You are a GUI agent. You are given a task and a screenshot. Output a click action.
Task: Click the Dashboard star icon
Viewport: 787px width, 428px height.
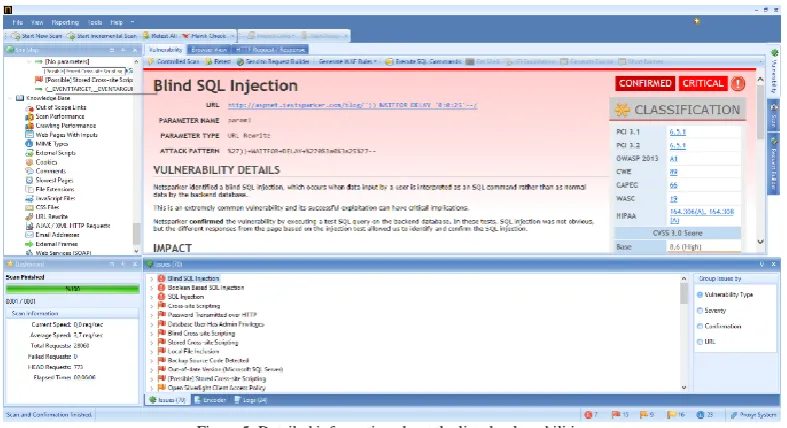10,264
